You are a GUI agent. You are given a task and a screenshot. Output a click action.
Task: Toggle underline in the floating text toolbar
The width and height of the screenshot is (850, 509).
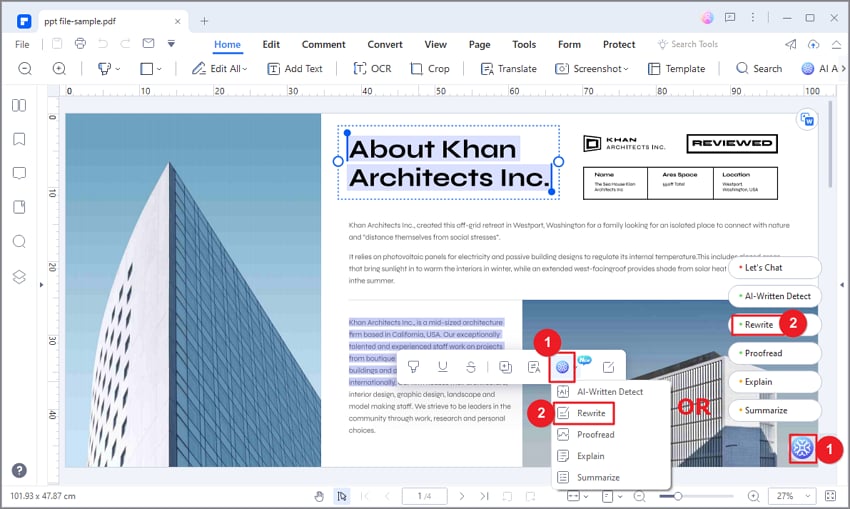[442, 367]
